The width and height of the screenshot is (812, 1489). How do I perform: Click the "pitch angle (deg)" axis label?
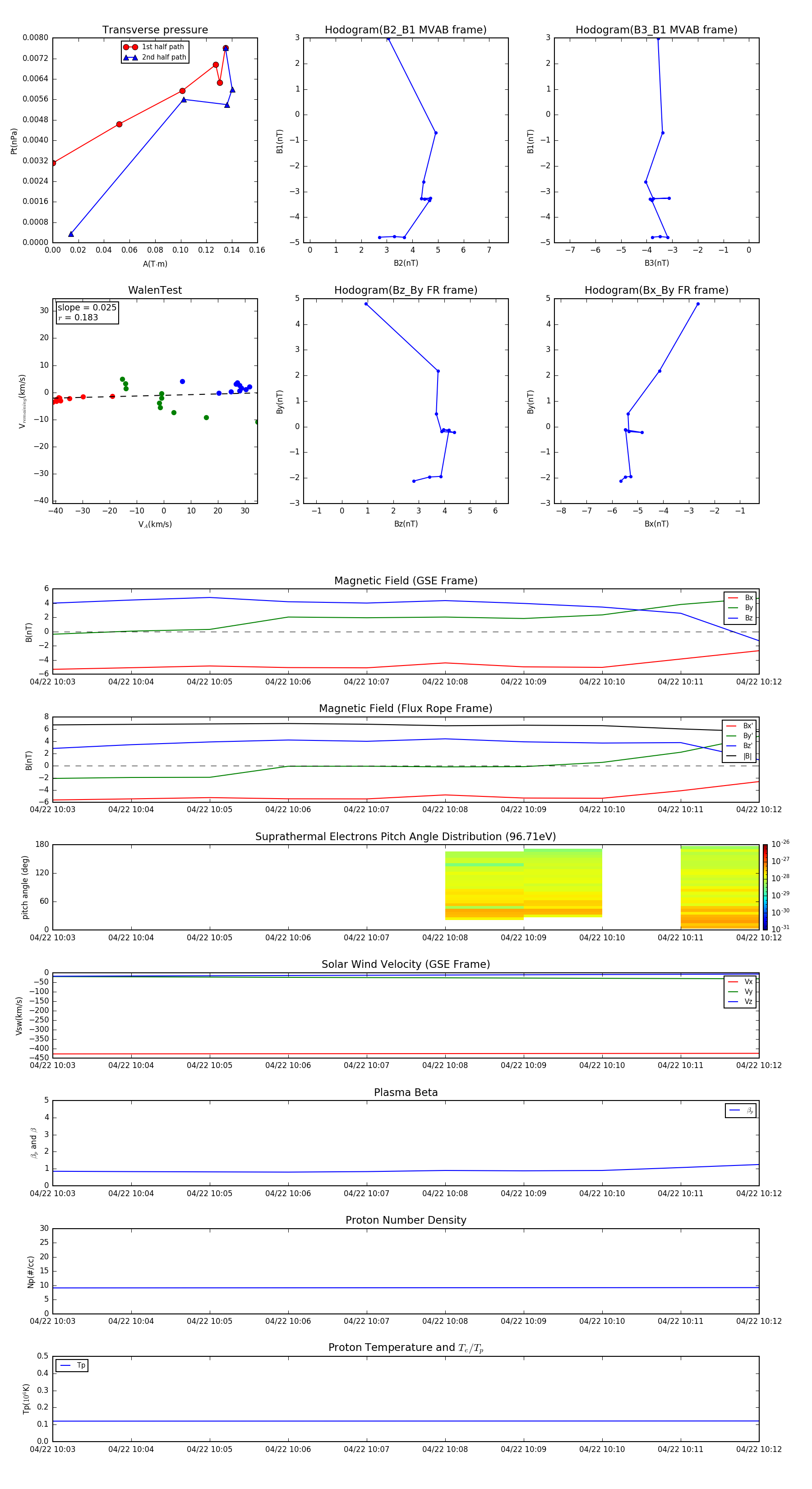(x=25, y=887)
